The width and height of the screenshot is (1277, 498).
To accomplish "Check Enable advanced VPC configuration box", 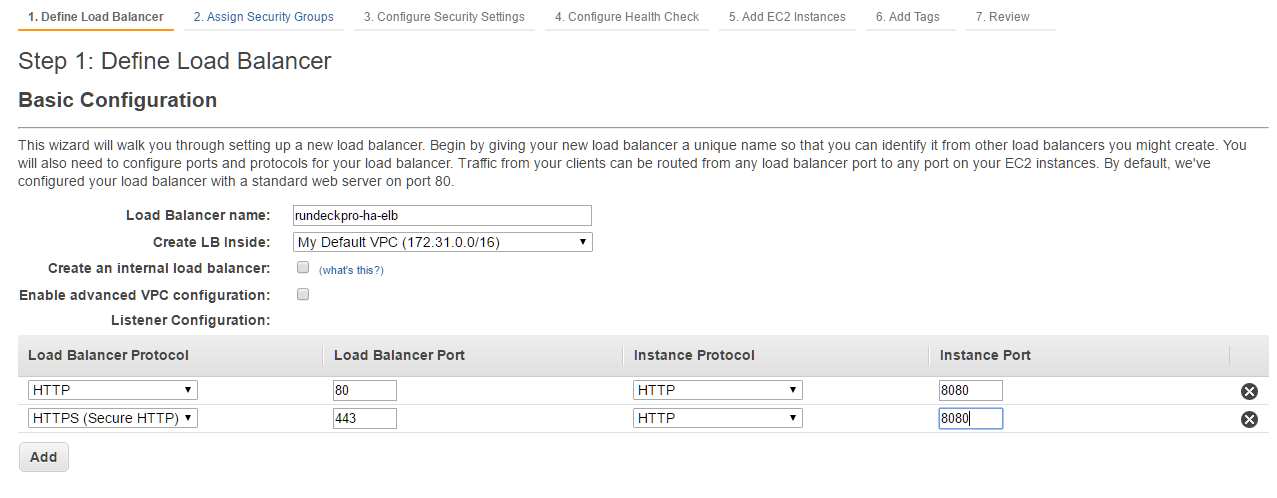I will pyautogui.click(x=303, y=294).
